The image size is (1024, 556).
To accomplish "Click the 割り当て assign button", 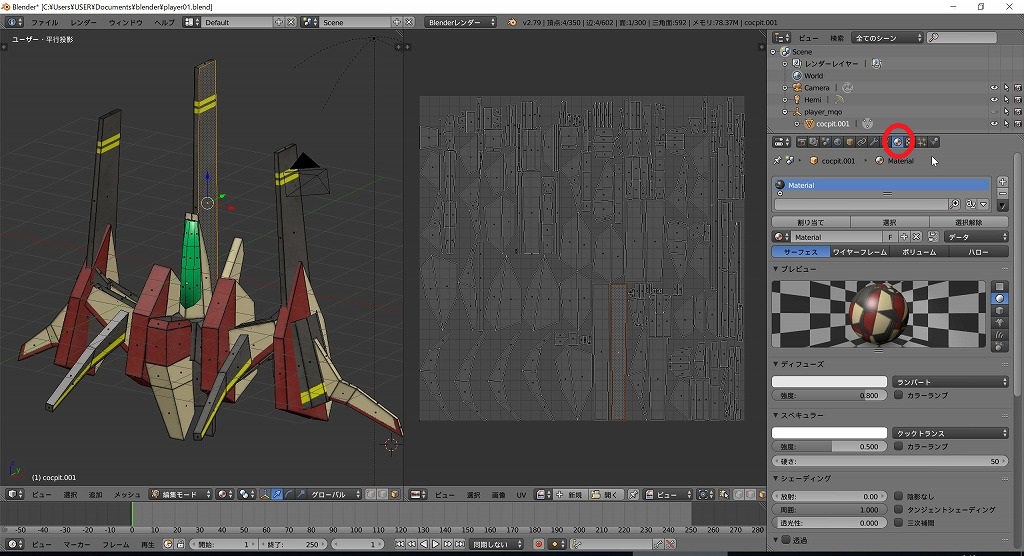I will coord(810,222).
